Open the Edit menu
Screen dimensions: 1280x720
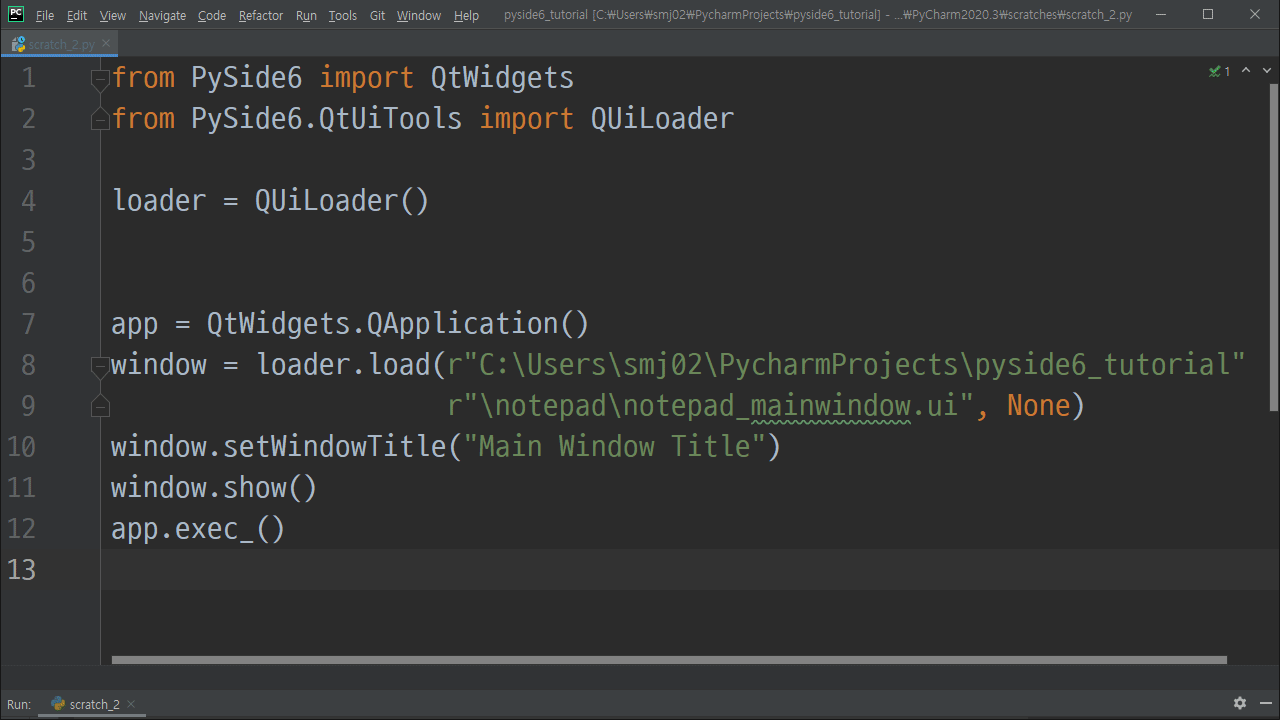point(77,15)
